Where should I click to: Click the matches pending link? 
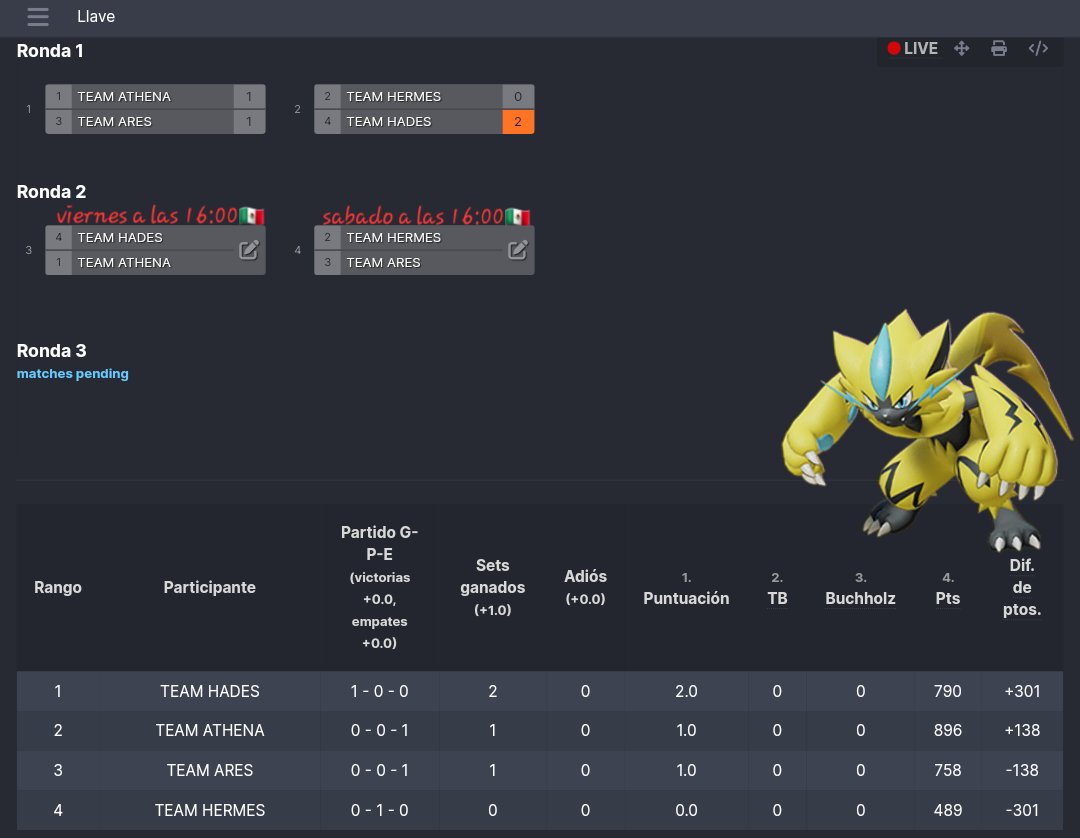point(72,373)
